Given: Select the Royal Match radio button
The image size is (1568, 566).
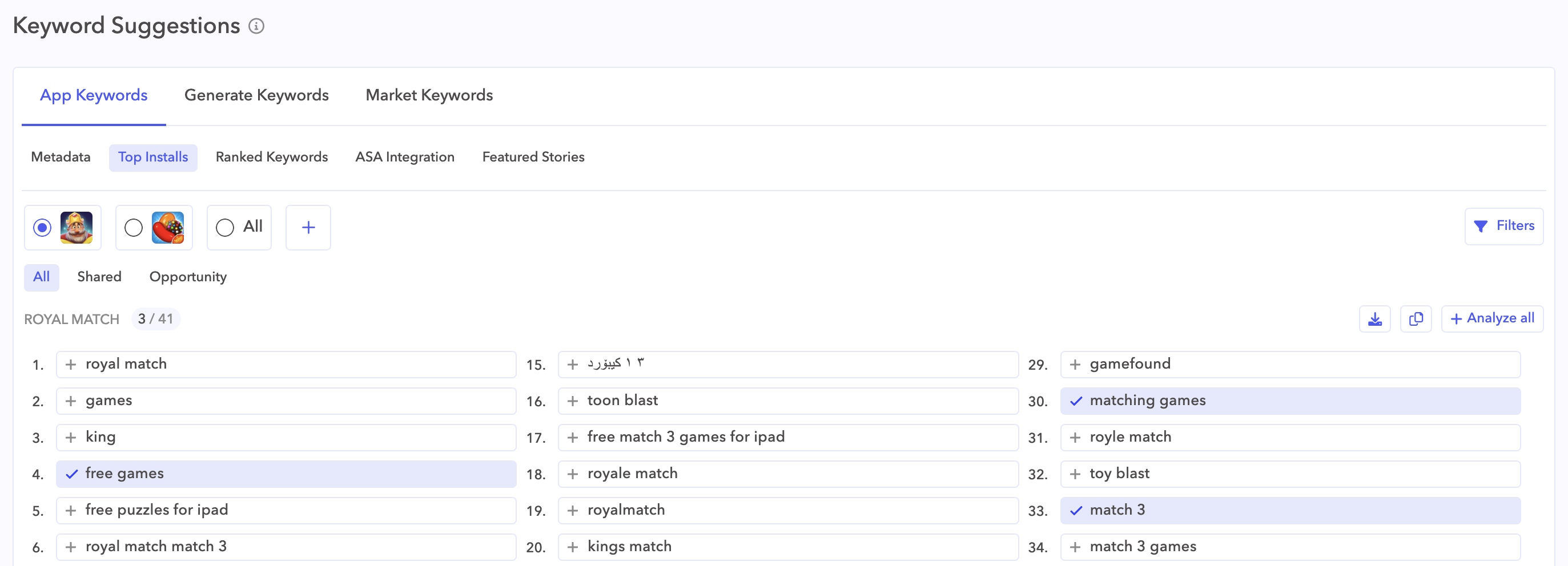Looking at the screenshot, I should 42,228.
